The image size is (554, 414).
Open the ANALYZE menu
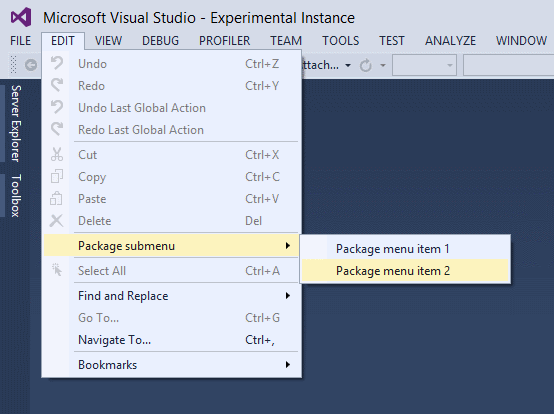coord(450,41)
